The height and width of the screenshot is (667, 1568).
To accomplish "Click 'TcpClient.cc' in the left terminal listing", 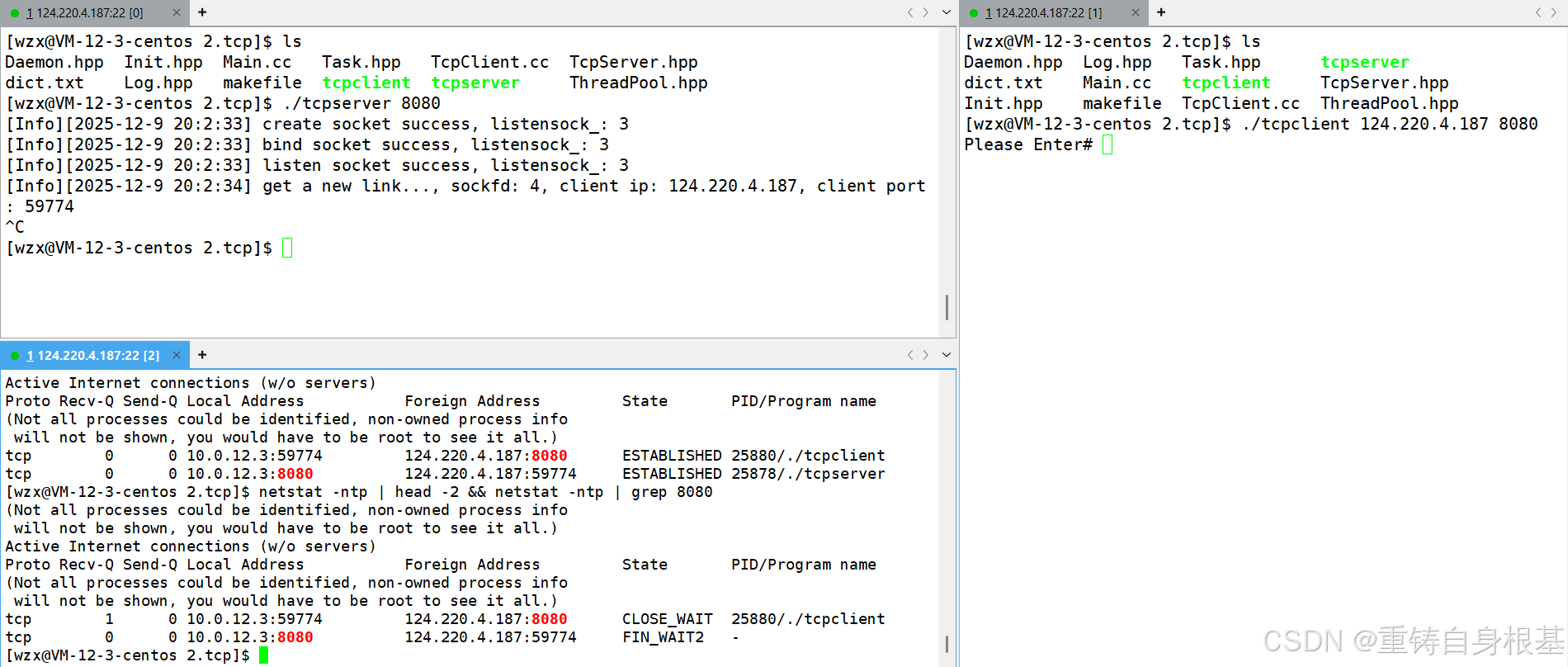I will pyautogui.click(x=489, y=62).
